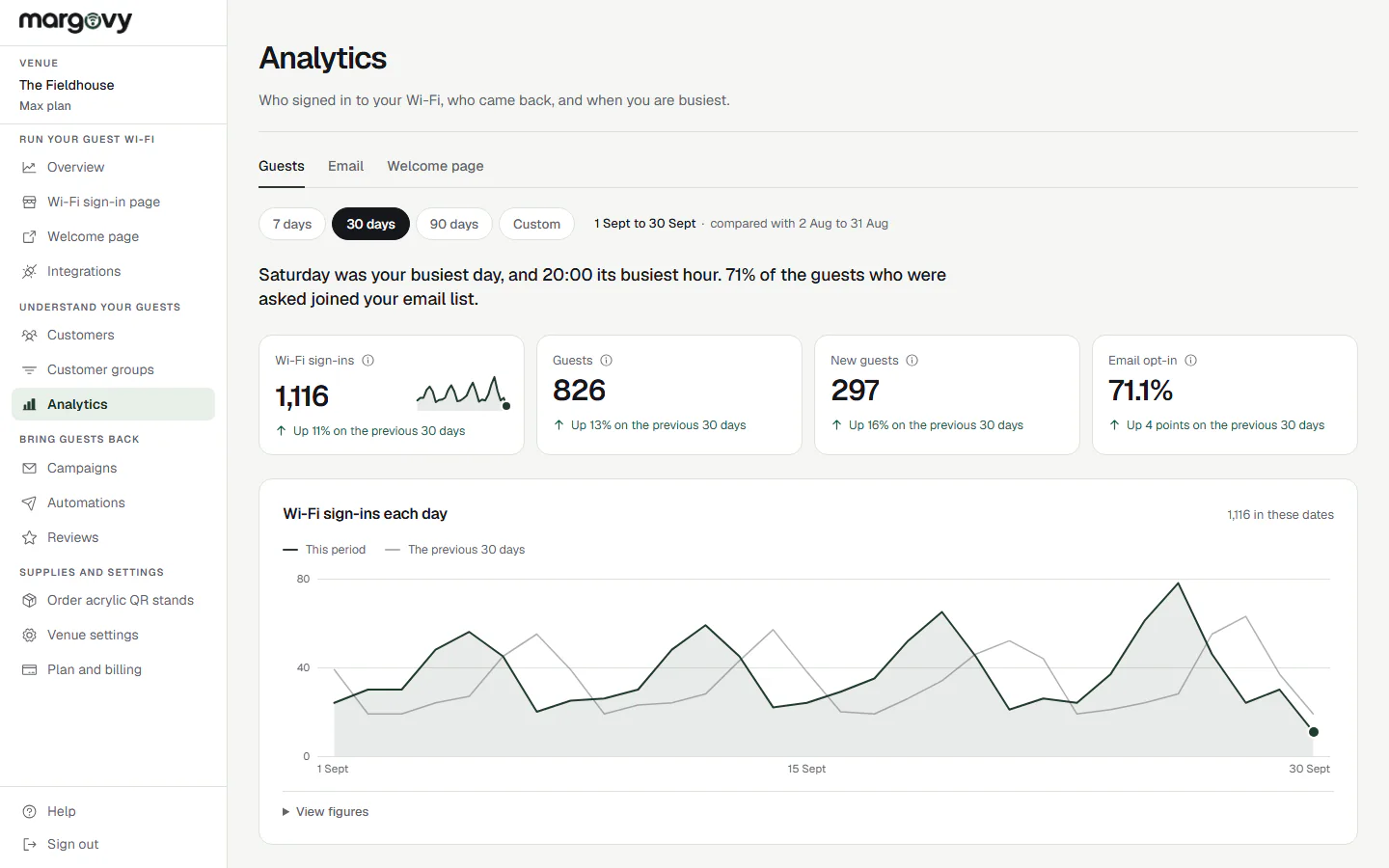Expand the View figures disclosure
Viewport: 1389px width, 868px height.
325,812
